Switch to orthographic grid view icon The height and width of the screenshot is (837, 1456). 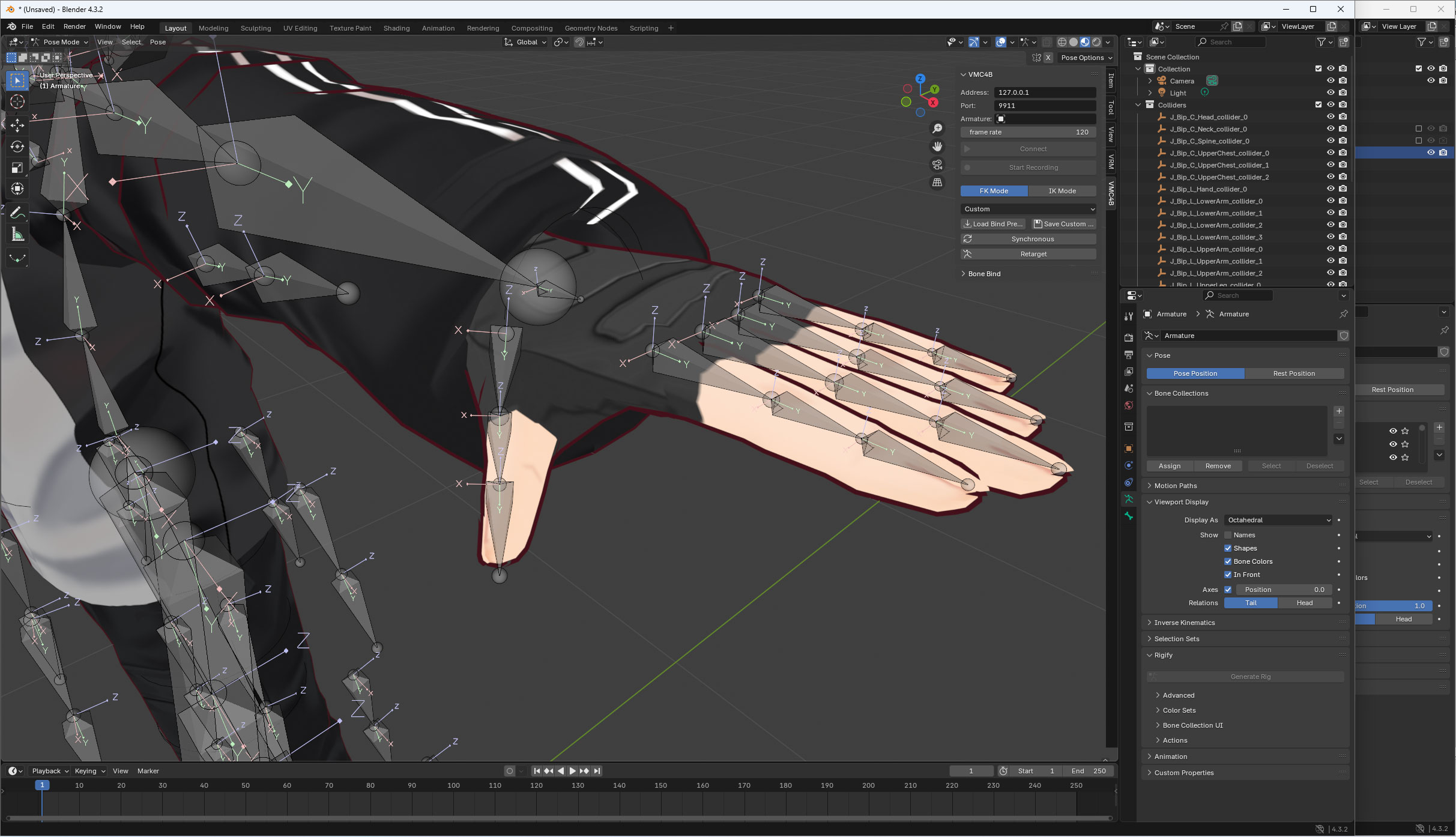tap(937, 183)
